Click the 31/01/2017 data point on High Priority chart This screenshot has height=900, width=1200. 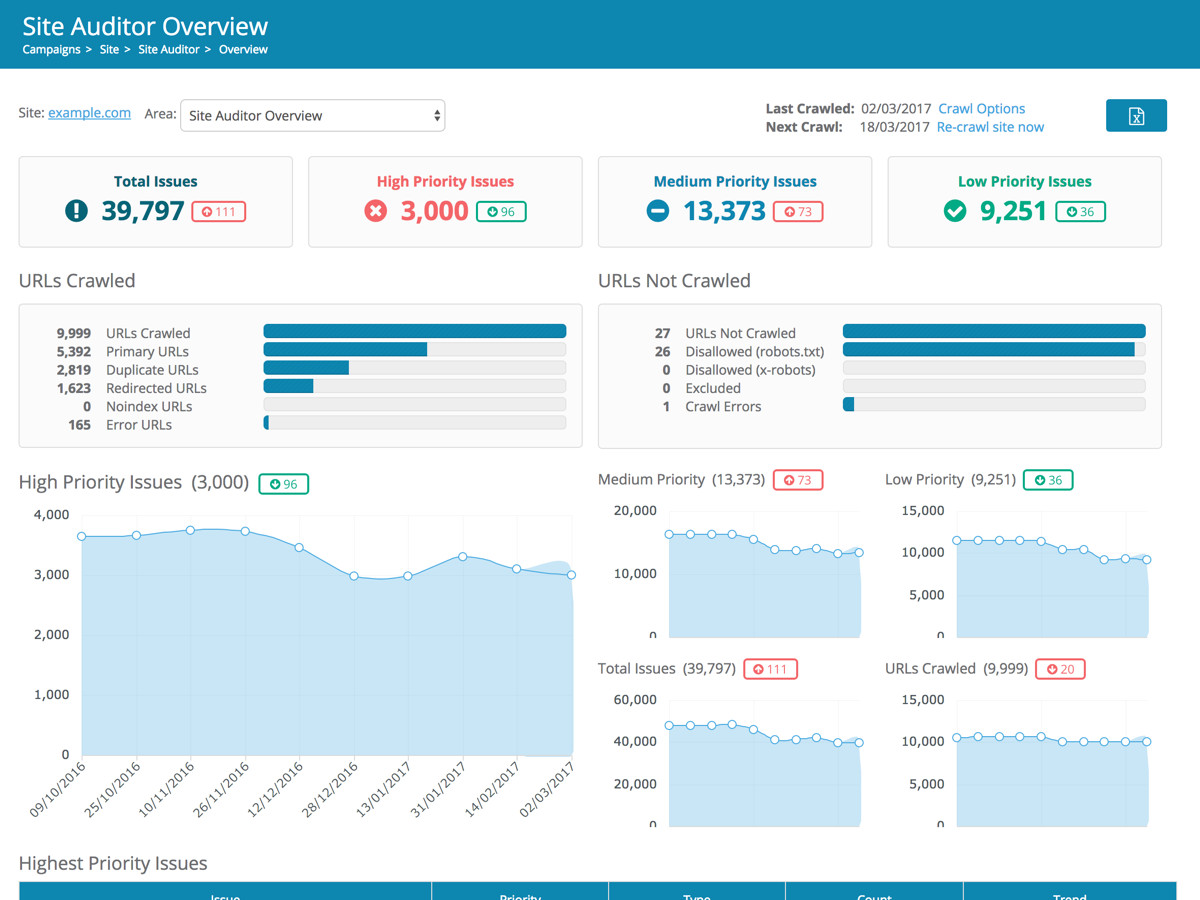[x=462, y=556]
